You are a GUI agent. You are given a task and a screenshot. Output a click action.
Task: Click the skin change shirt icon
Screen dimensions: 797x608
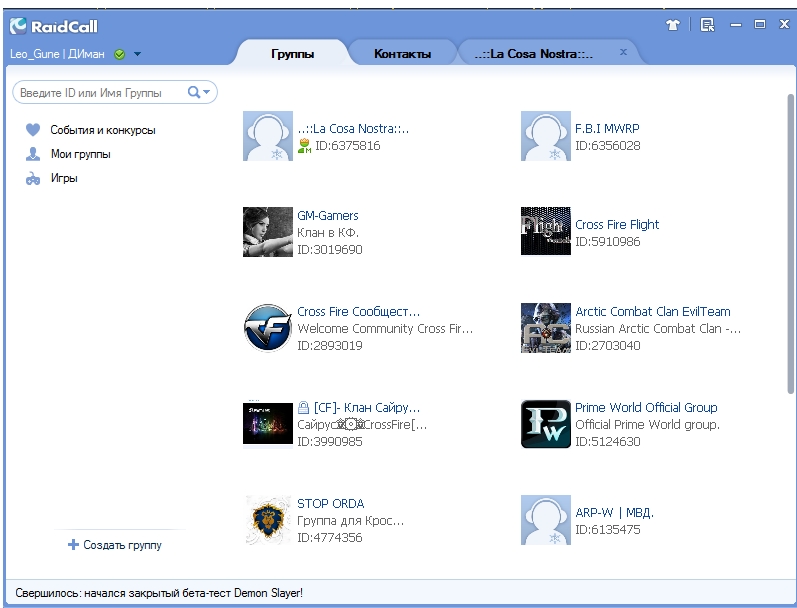[672, 25]
